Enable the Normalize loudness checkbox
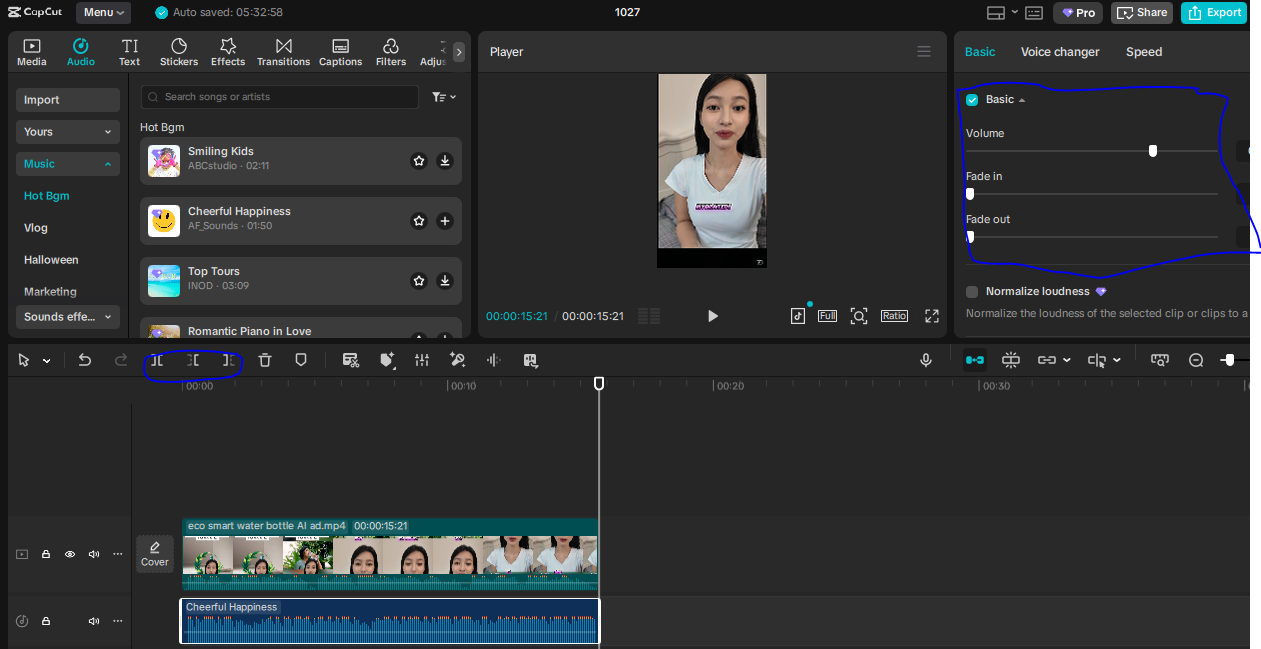 point(972,292)
